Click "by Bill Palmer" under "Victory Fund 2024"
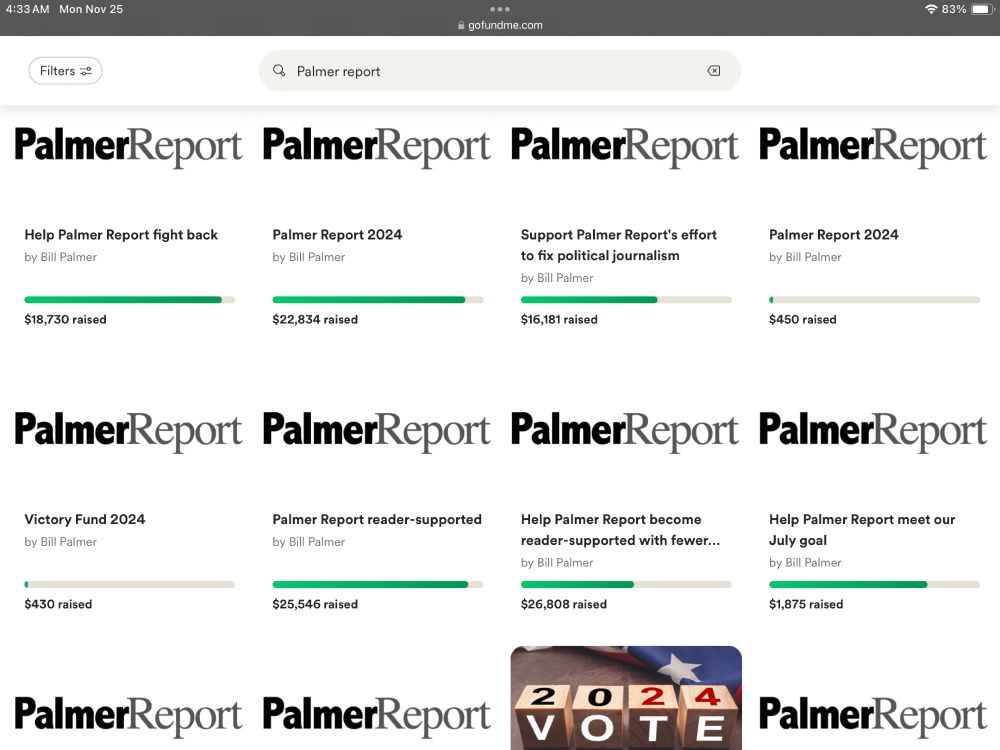Image resolution: width=1000 pixels, height=750 pixels. point(61,541)
